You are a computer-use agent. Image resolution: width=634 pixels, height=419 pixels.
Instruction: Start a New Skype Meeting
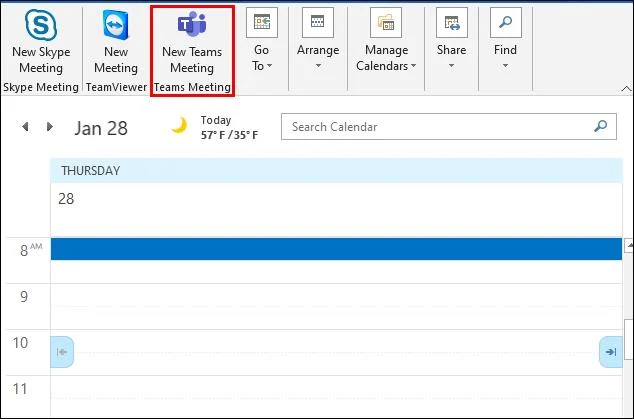click(41, 42)
